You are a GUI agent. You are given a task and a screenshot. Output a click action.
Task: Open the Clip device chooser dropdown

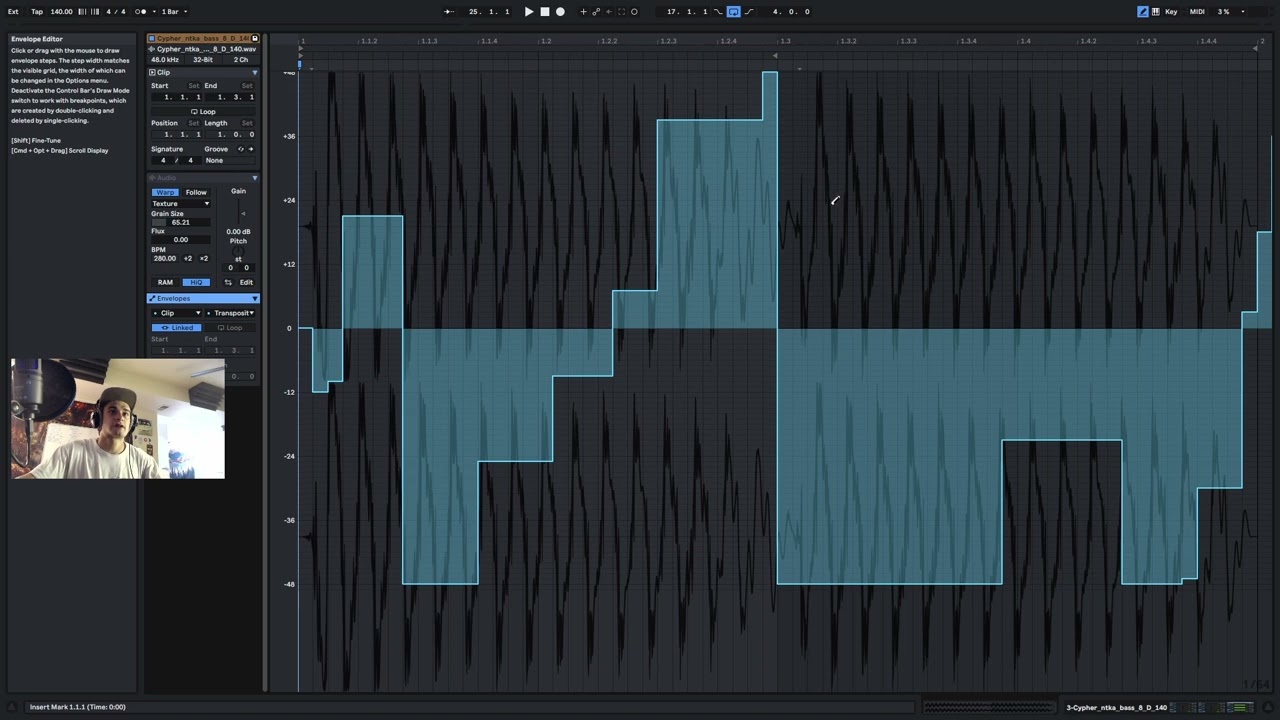[x=177, y=313]
